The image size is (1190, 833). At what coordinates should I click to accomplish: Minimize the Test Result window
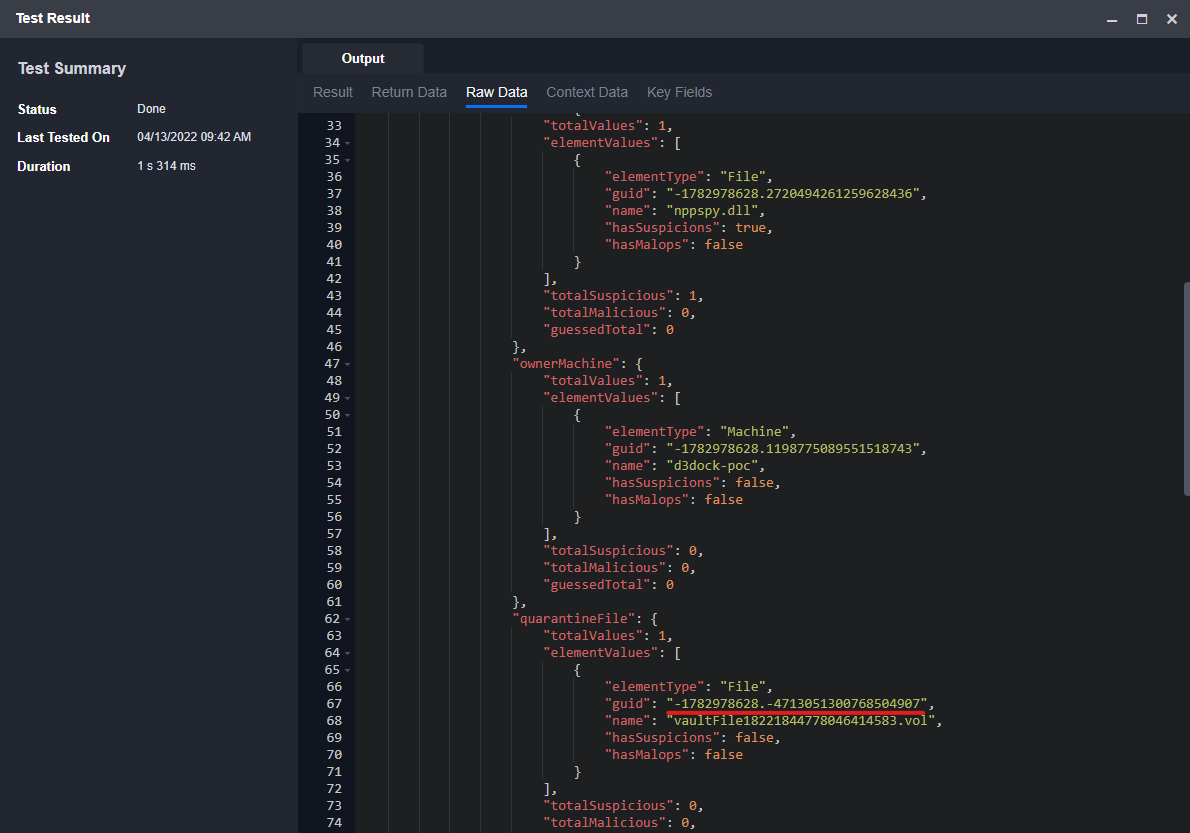pyautogui.click(x=1112, y=19)
